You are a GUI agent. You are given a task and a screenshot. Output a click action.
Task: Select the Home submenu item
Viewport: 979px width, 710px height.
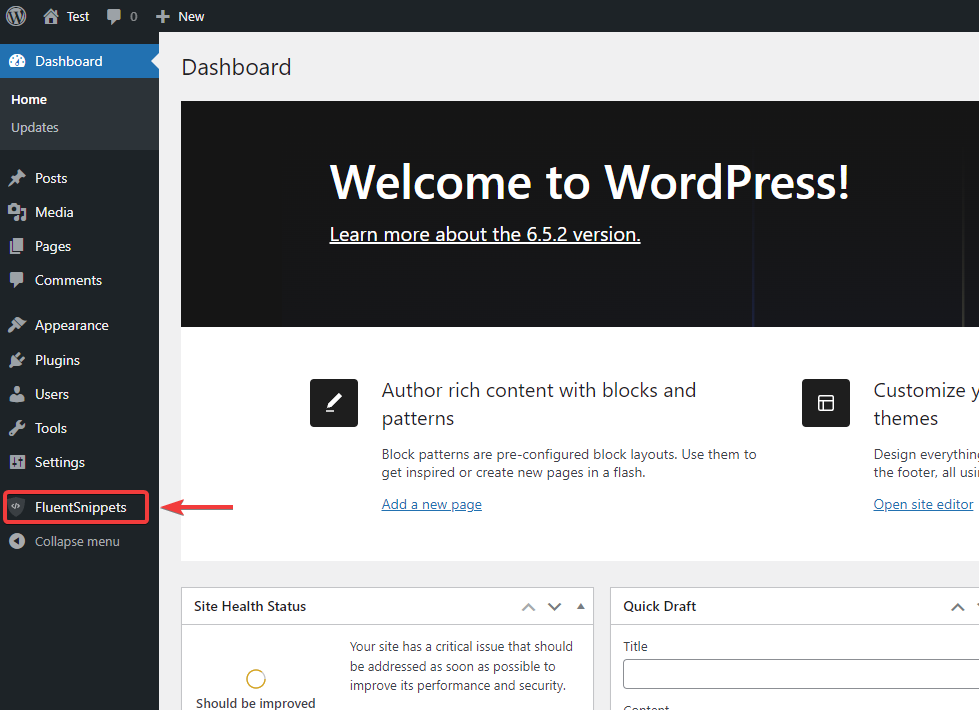pyautogui.click(x=29, y=99)
